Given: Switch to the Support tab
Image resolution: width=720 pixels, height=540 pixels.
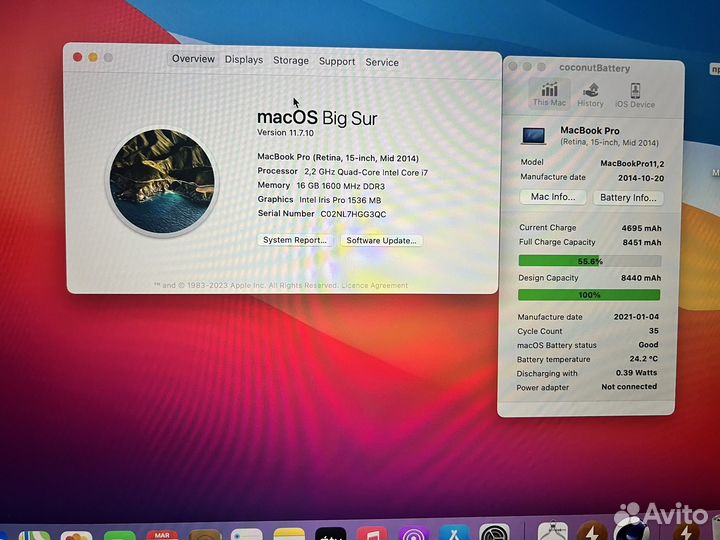Looking at the screenshot, I should tap(337, 62).
